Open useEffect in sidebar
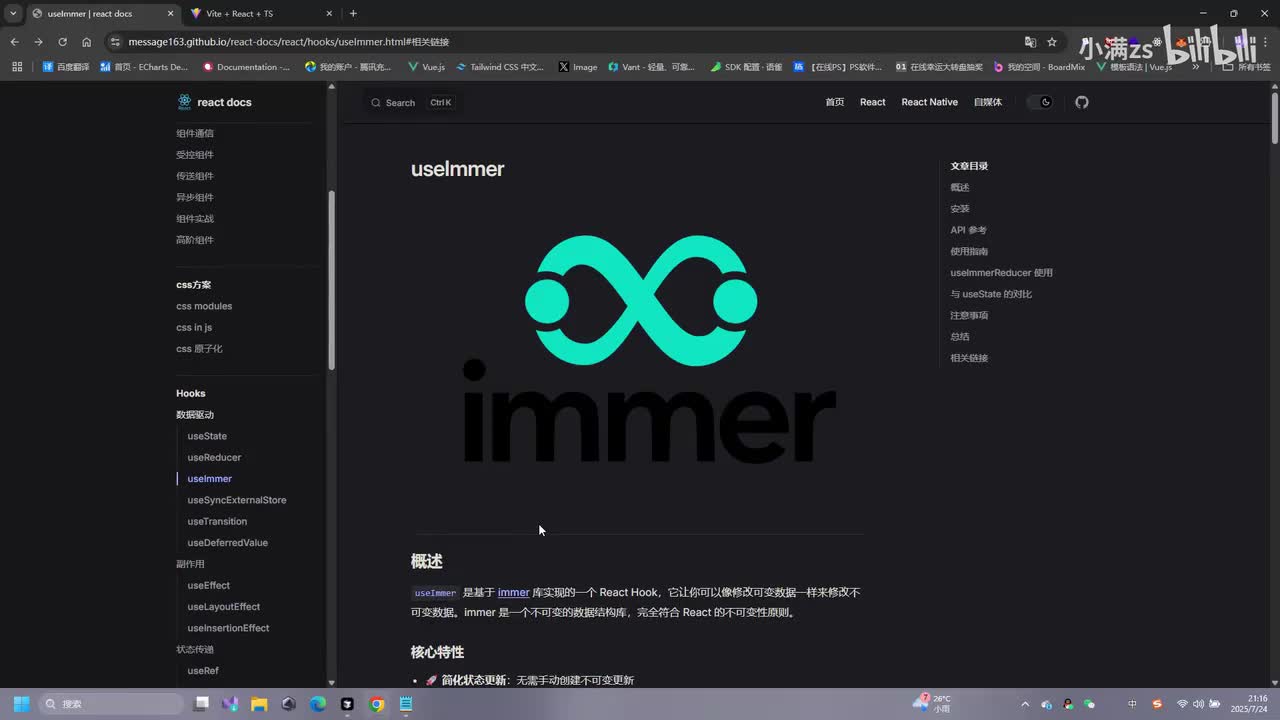The image size is (1280, 720). pyautogui.click(x=208, y=585)
